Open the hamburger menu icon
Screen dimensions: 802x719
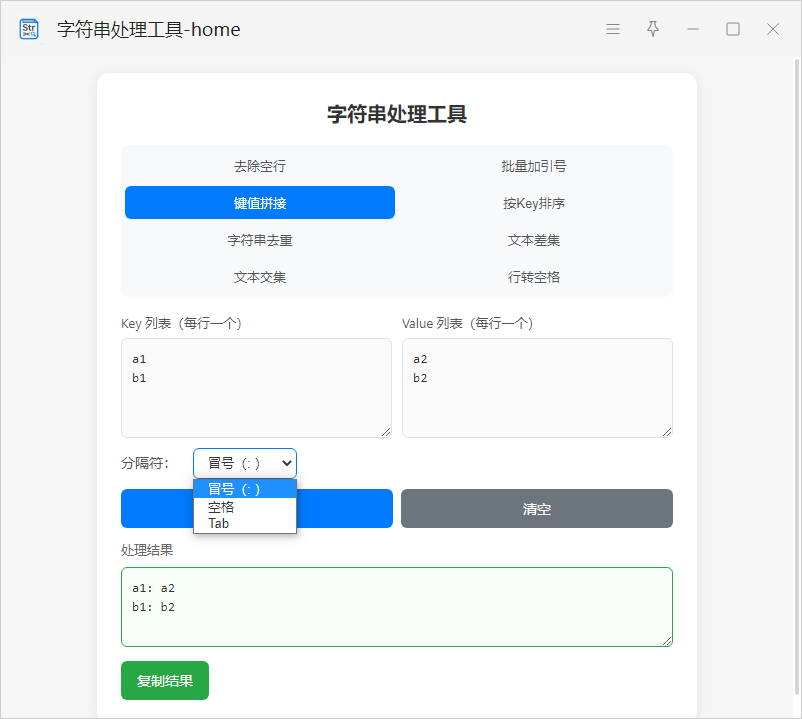click(x=613, y=29)
